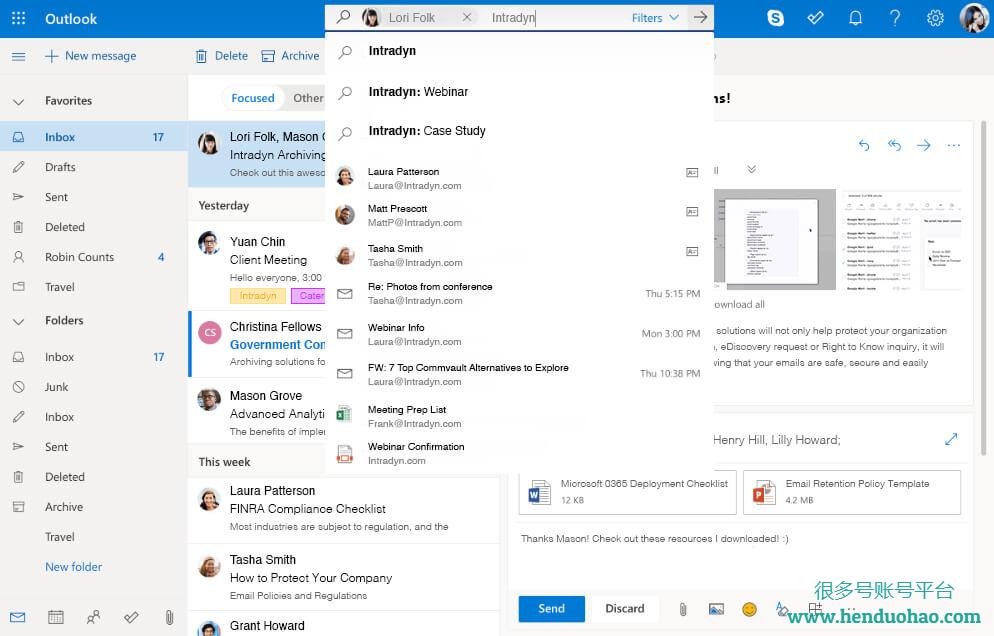Reply to the open email
This screenshot has width=994, height=636.
863,145
